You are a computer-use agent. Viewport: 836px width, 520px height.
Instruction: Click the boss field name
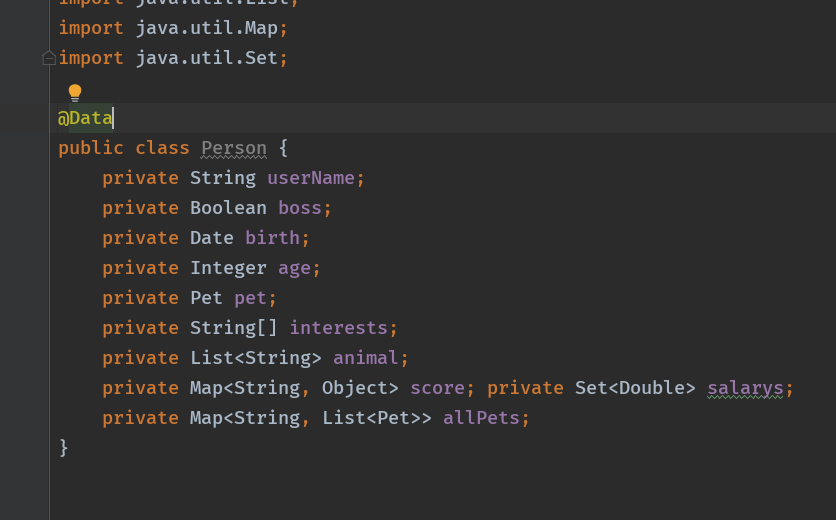tap(300, 208)
